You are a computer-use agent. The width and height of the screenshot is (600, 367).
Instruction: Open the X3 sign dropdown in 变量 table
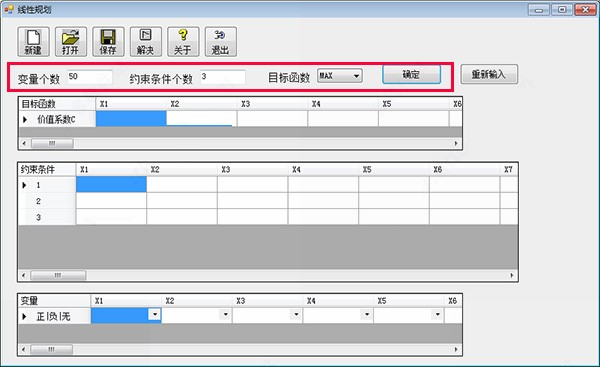(x=296, y=314)
